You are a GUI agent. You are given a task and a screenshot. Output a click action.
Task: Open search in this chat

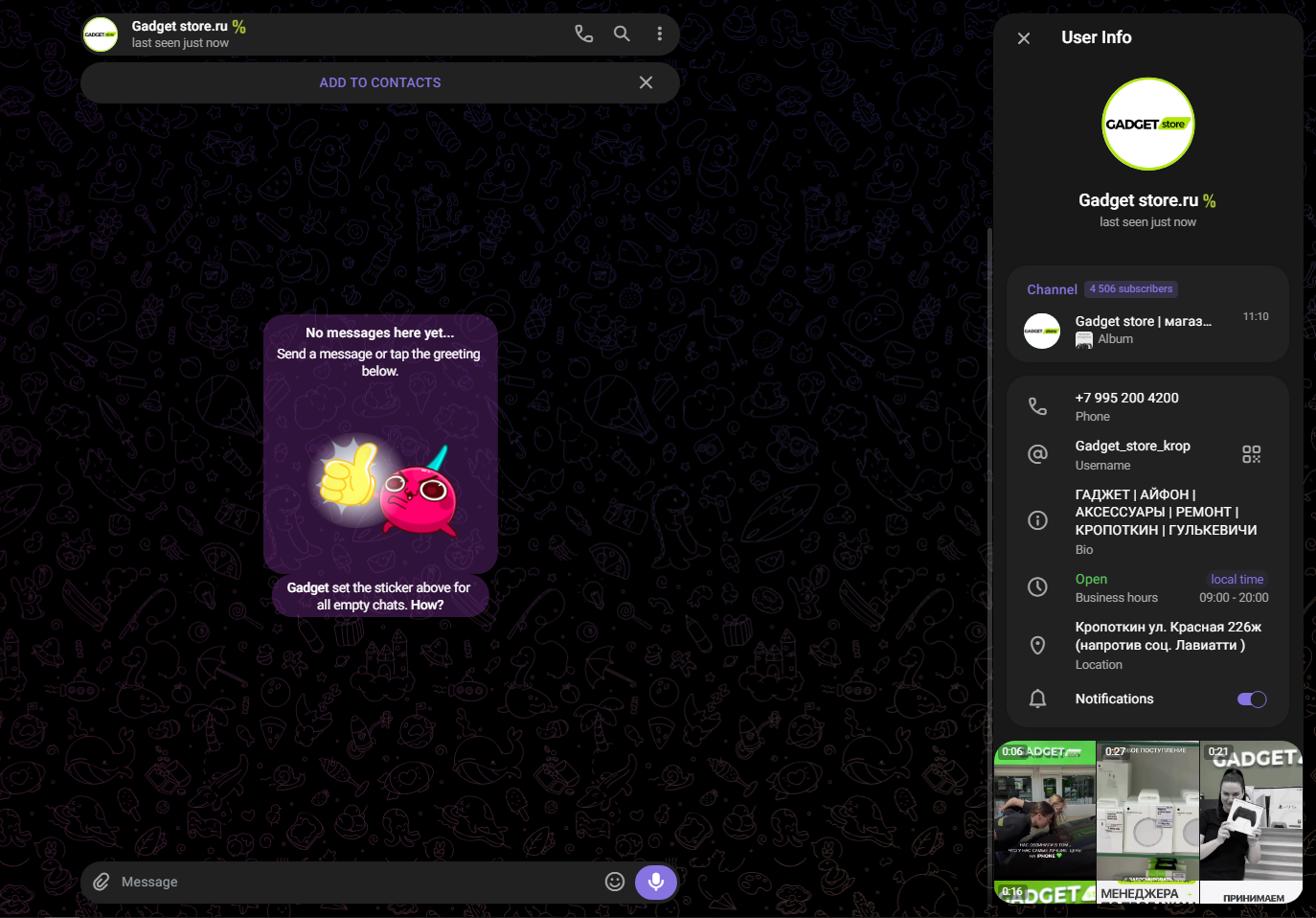tap(622, 34)
